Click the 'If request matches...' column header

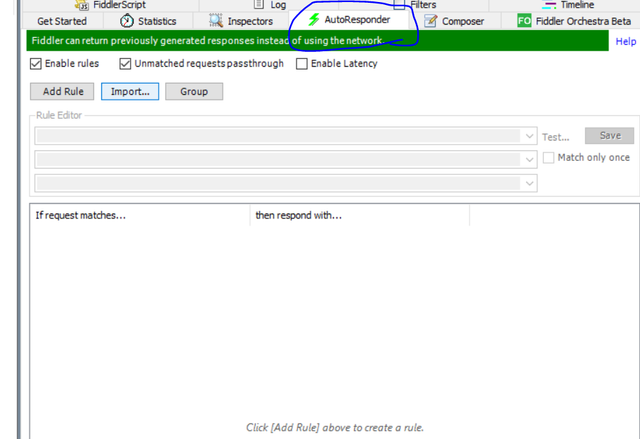click(140, 215)
